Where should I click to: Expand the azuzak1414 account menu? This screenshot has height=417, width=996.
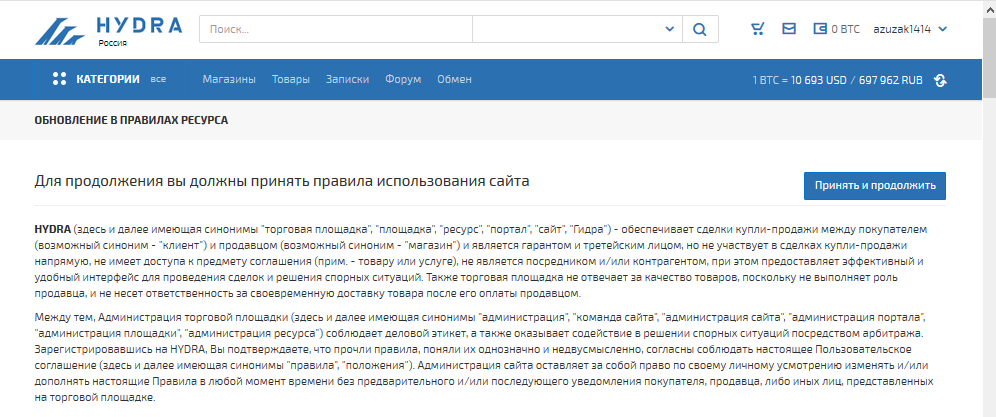click(x=910, y=29)
